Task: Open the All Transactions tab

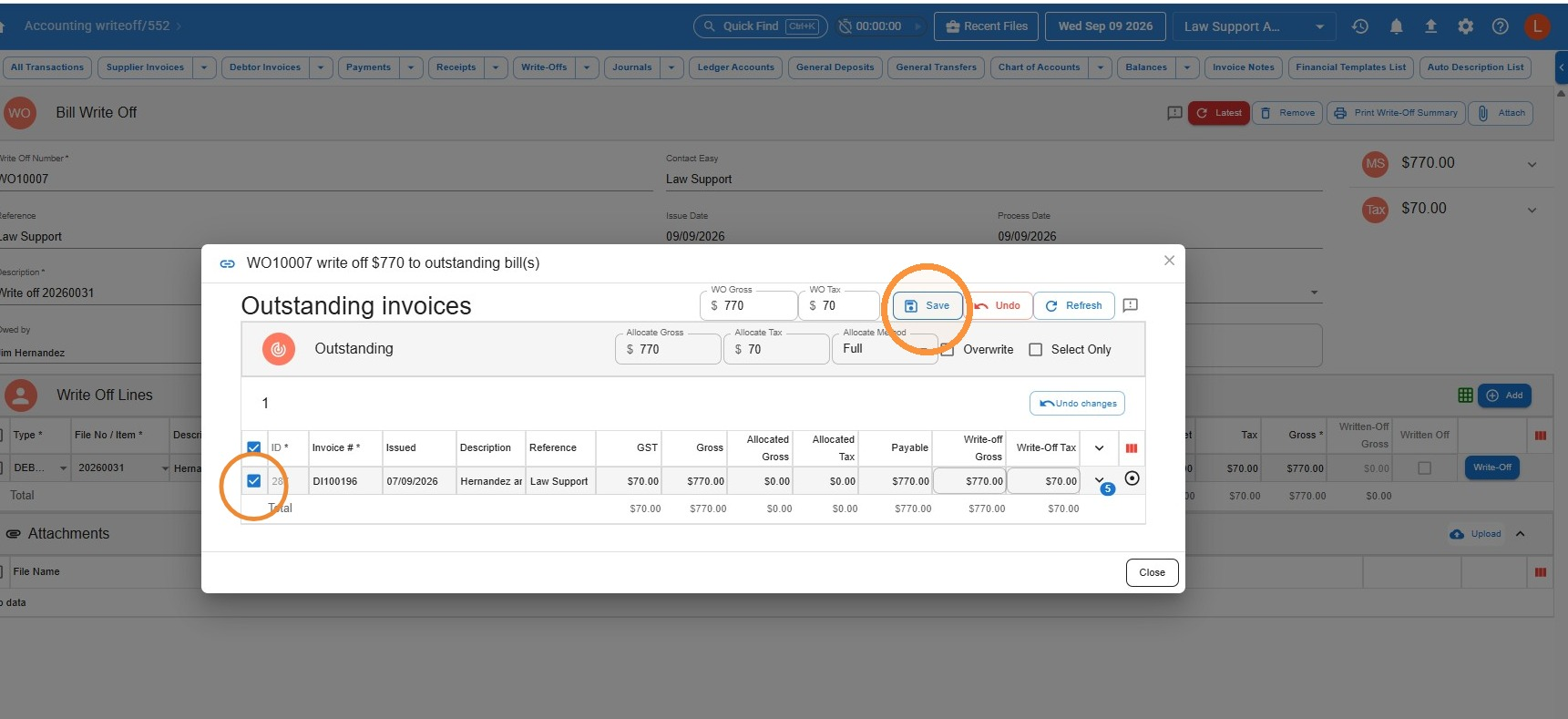Action: pyautogui.click(x=47, y=67)
